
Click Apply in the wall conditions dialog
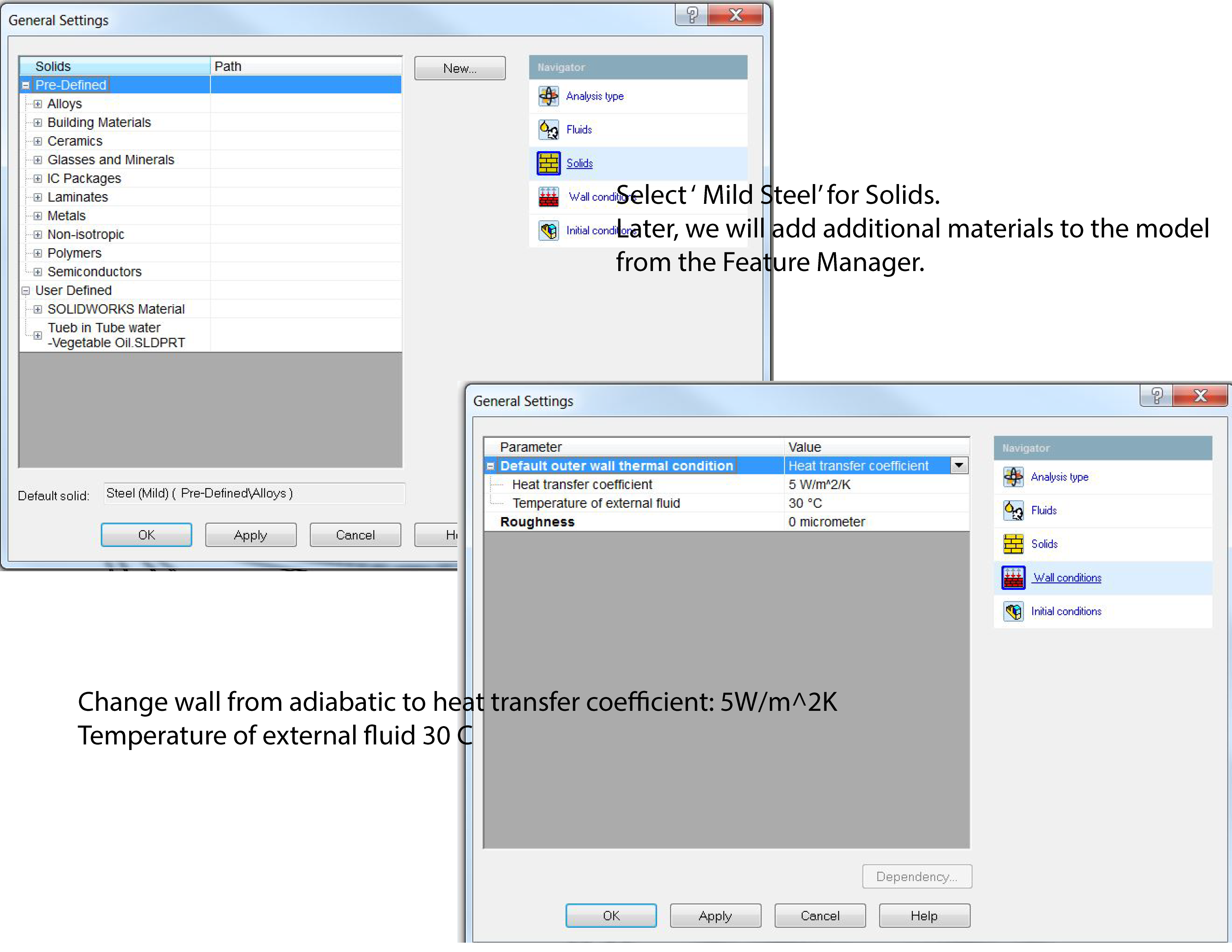pos(715,915)
